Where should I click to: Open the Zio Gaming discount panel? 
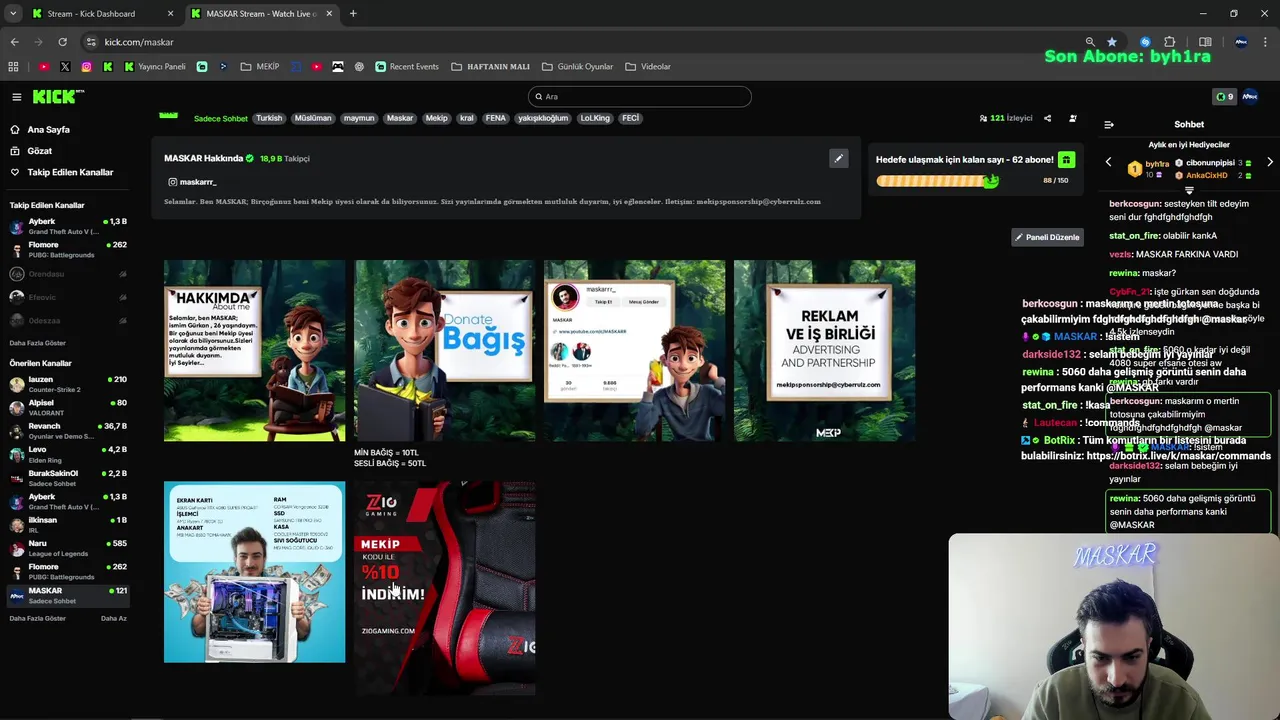coord(444,588)
